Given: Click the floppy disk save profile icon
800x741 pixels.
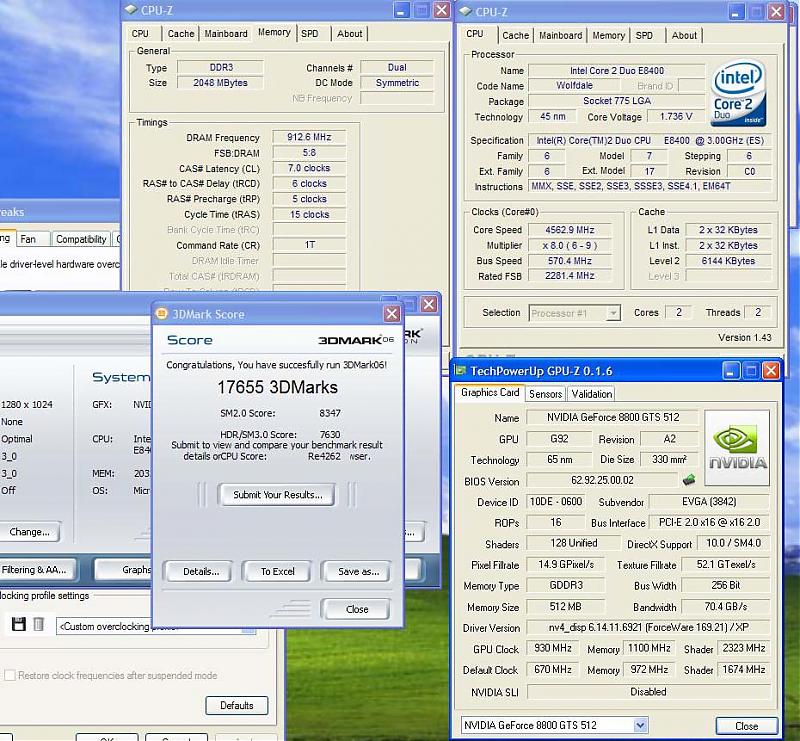Looking at the screenshot, I should [x=19, y=624].
